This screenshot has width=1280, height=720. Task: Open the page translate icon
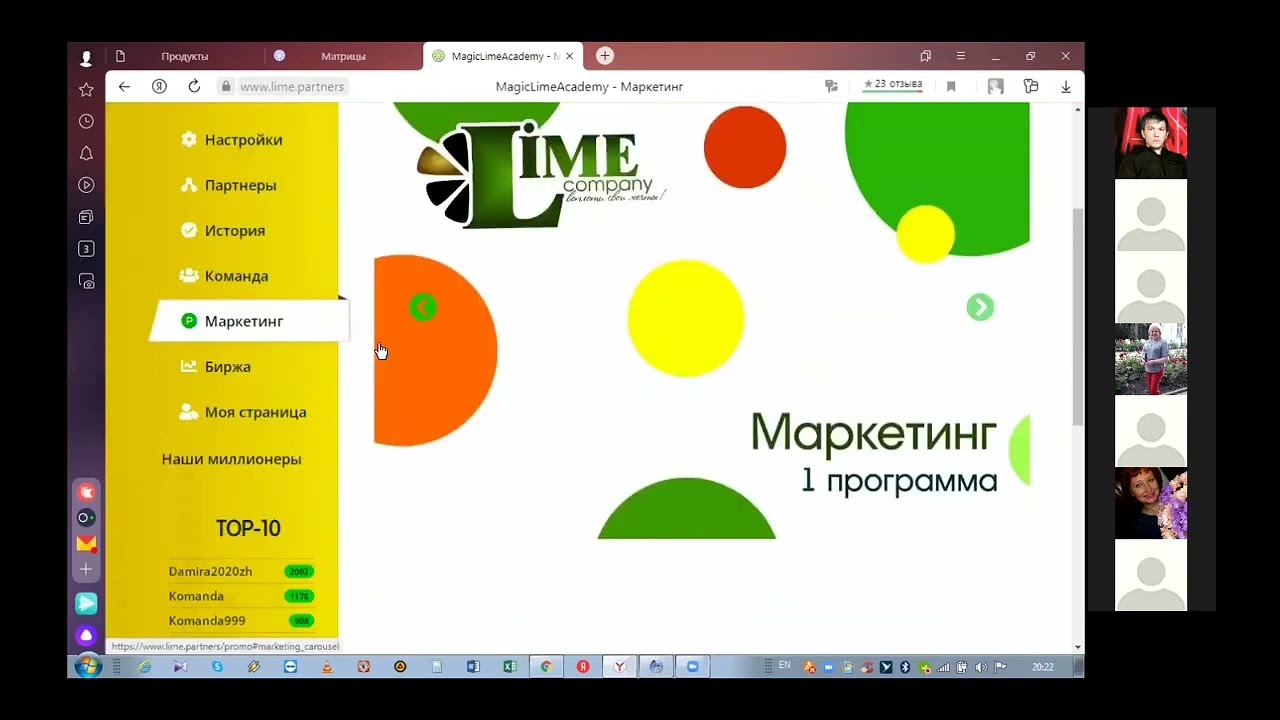[831, 87]
